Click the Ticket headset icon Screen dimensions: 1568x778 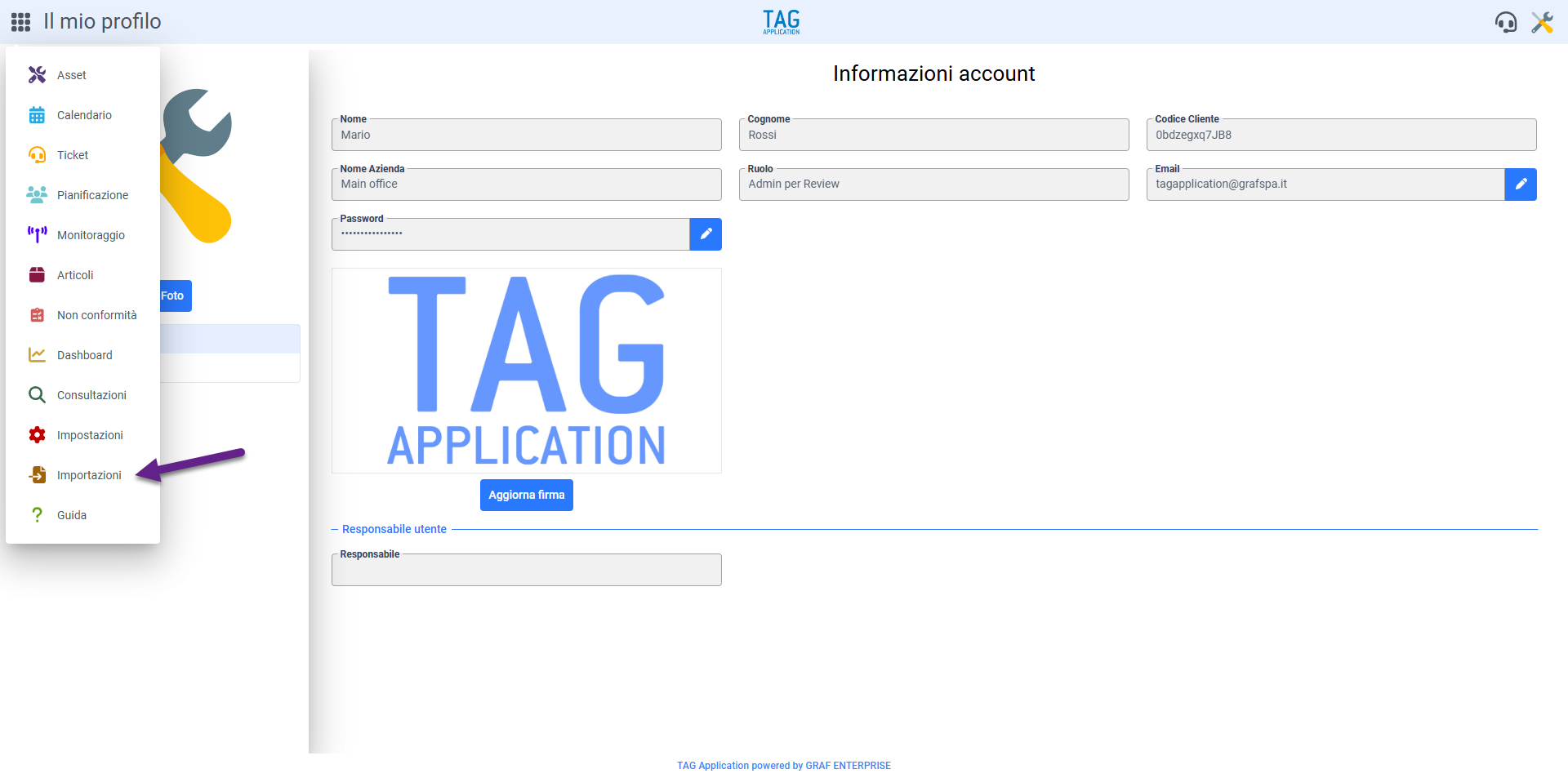pos(37,155)
